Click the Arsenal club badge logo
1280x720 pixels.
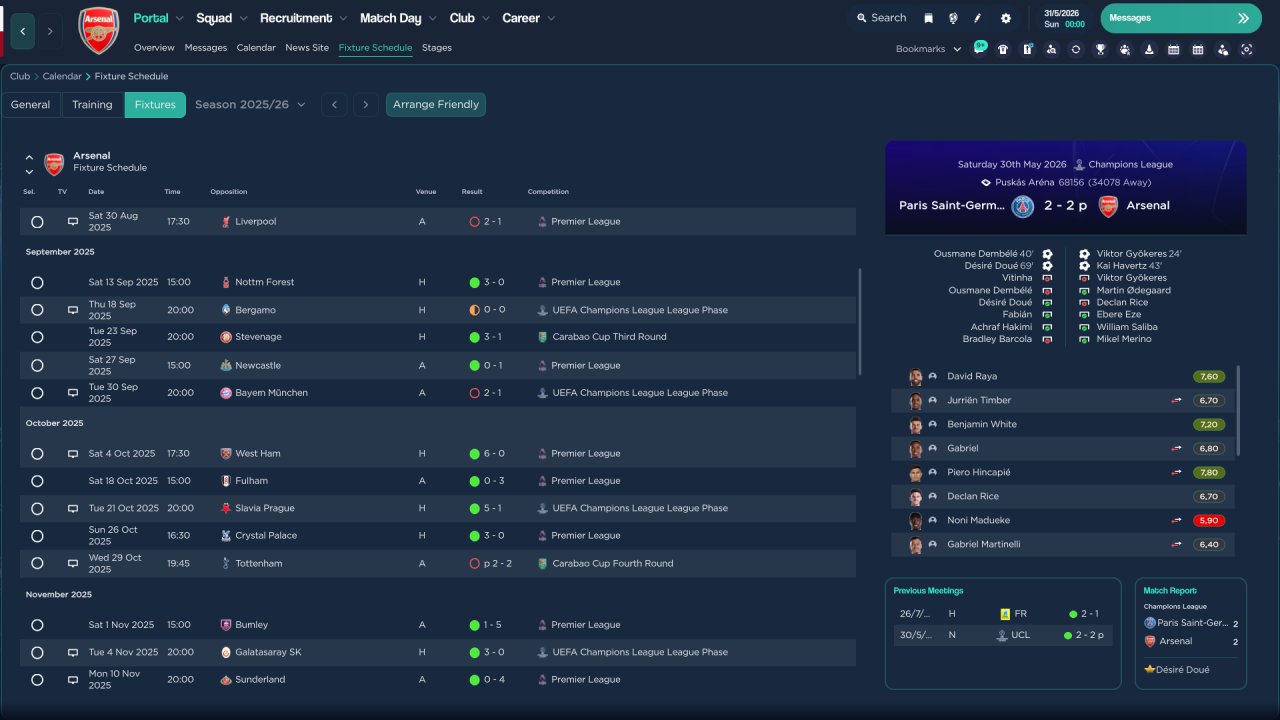click(x=98, y=31)
